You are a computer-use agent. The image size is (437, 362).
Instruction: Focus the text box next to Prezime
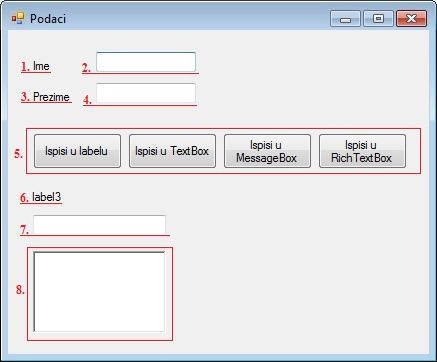click(x=146, y=93)
